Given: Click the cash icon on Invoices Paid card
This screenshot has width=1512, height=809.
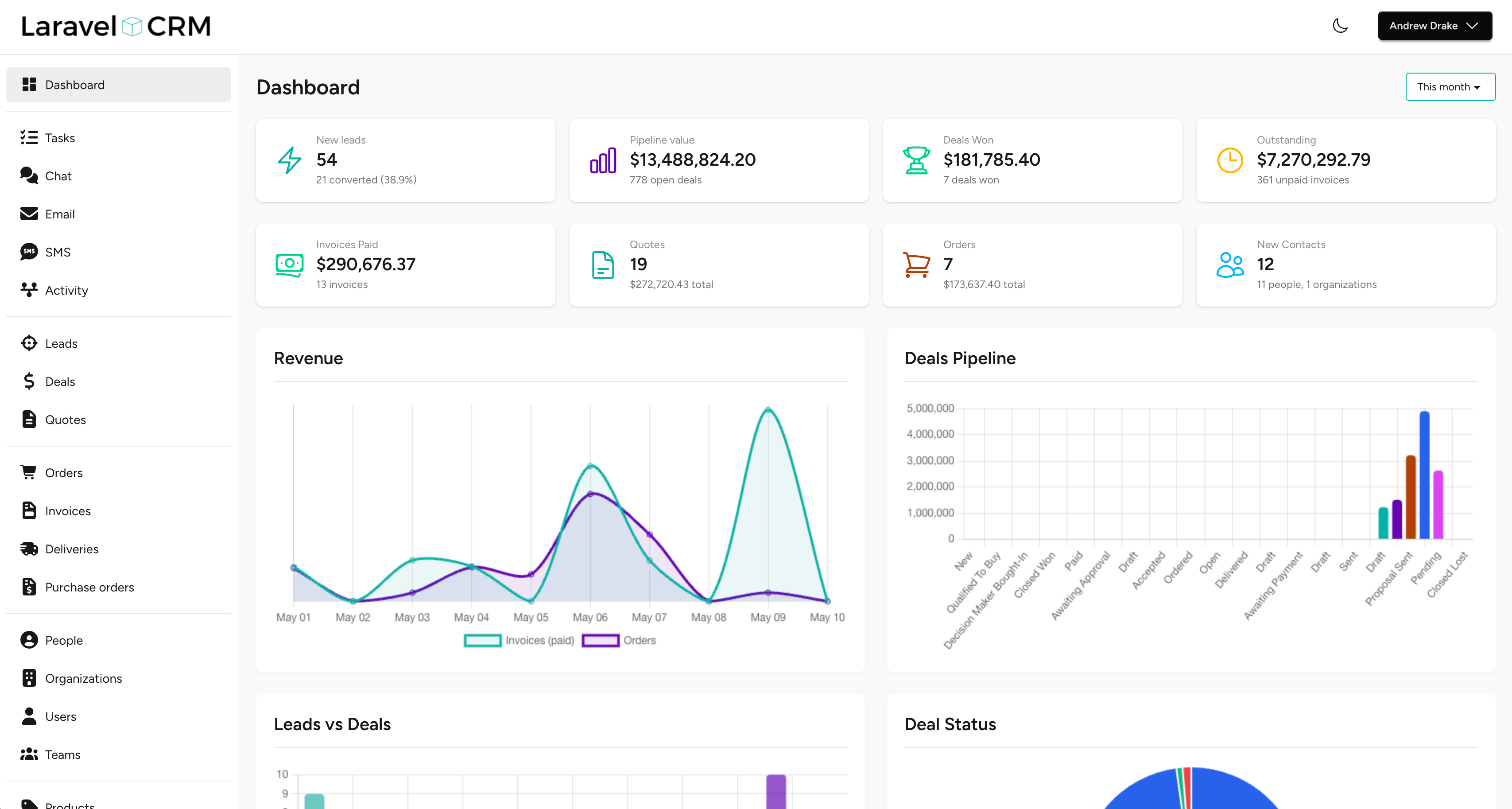Looking at the screenshot, I should pos(289,265).
